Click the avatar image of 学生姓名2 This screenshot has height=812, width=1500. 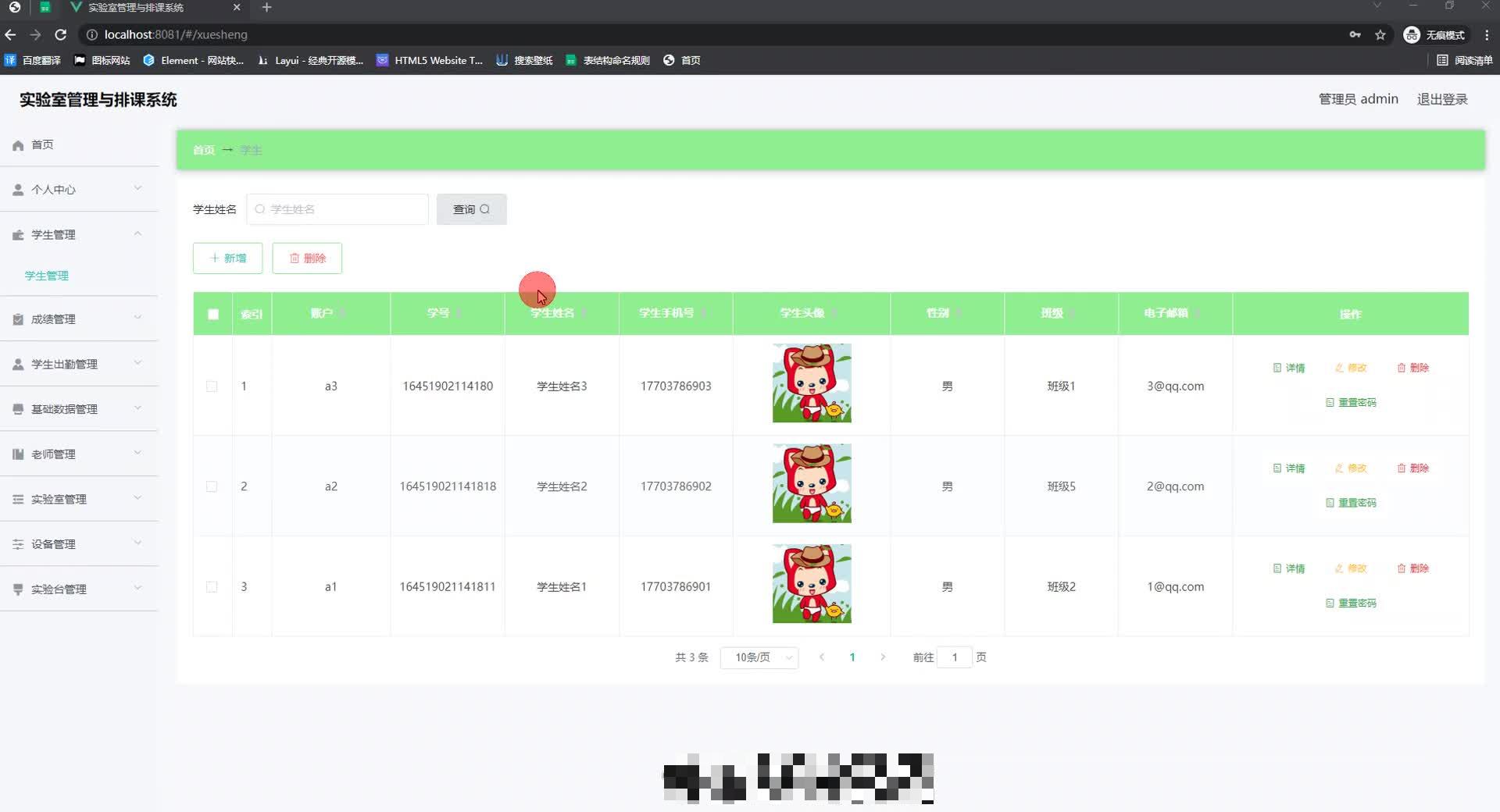pyautogui.click(x=812, y=483)
